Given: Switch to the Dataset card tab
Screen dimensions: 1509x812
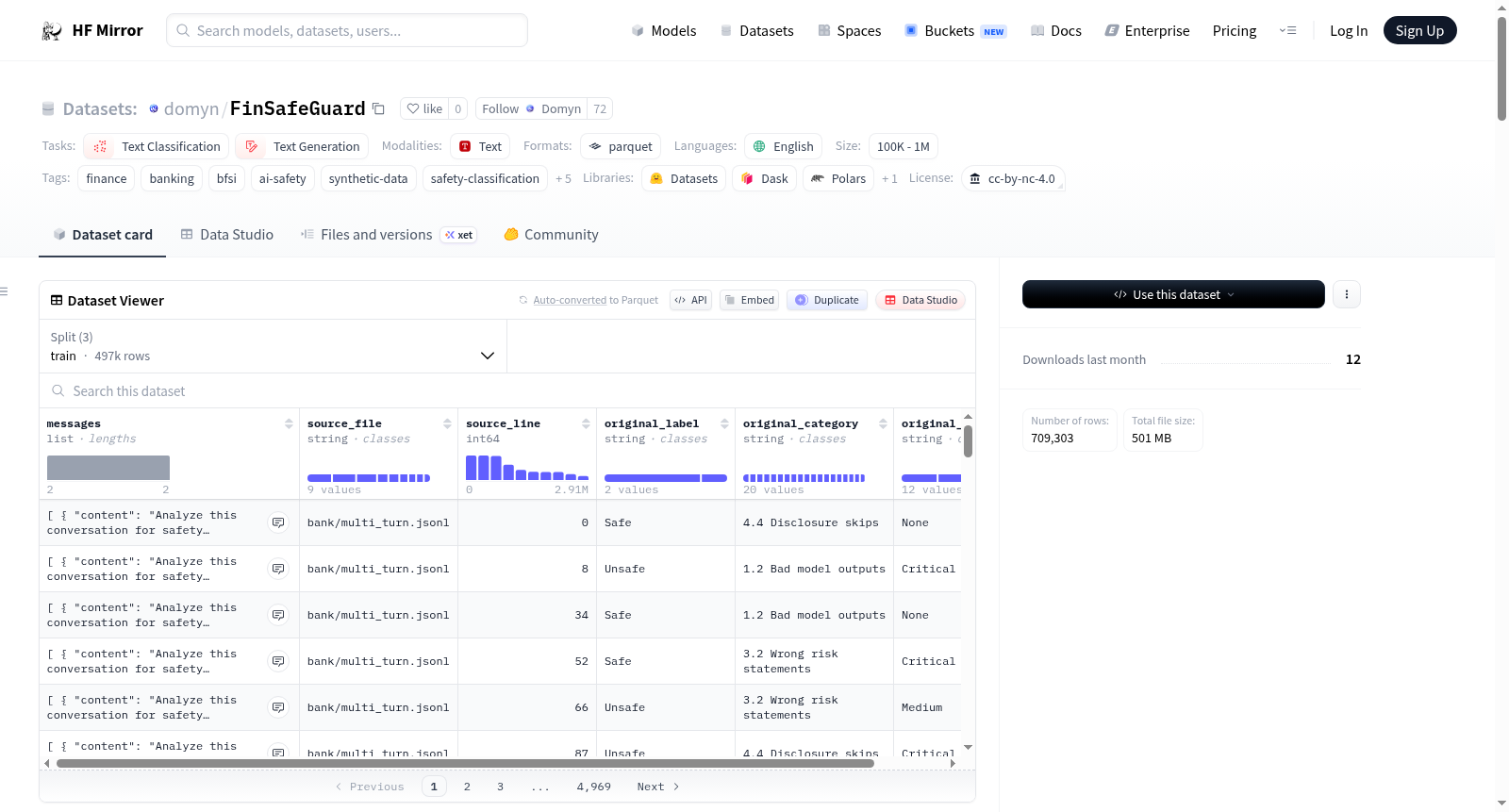Looking at the screenshot, I should pos(102,234).
